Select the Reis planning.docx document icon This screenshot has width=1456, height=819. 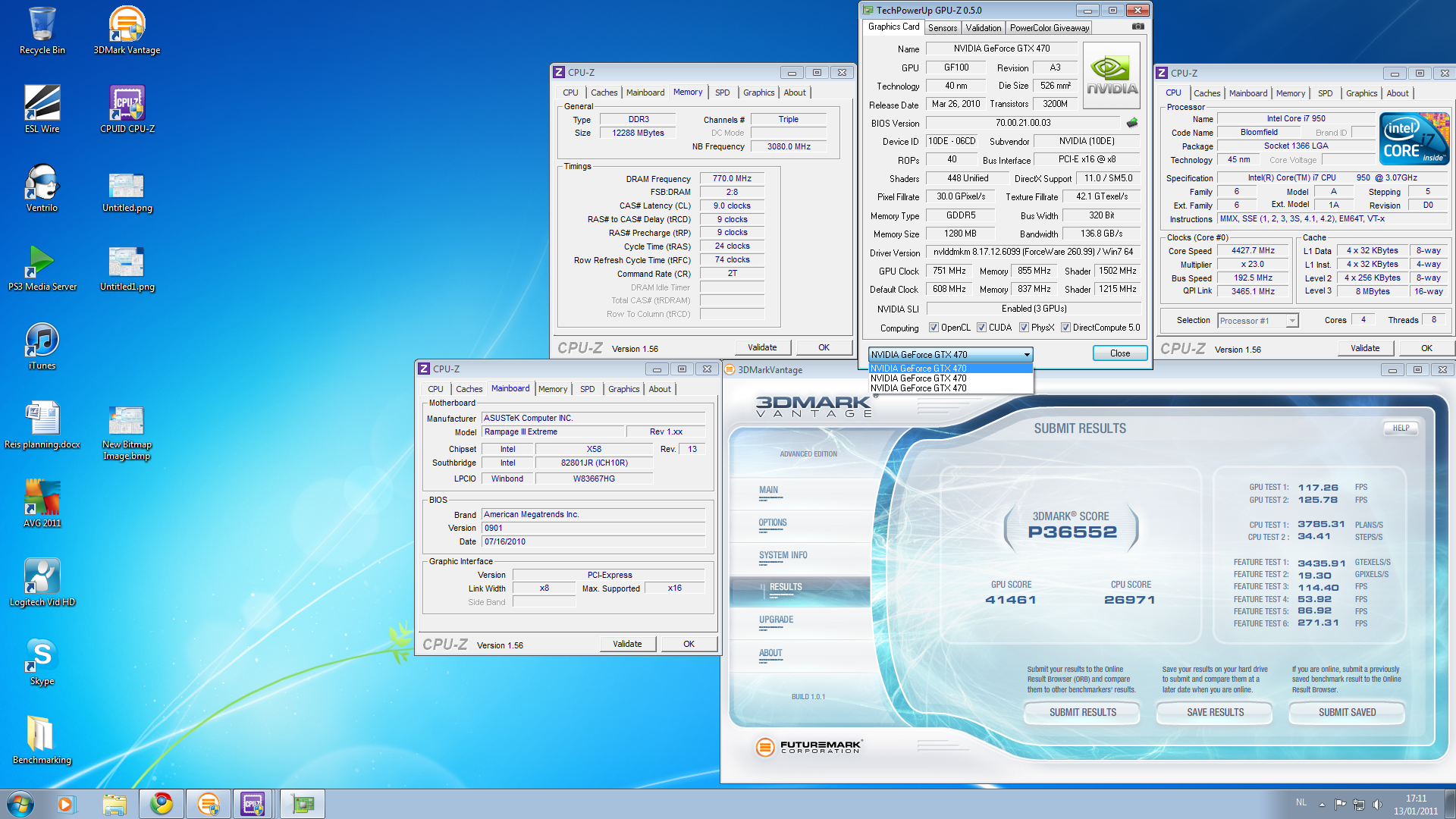42,425
